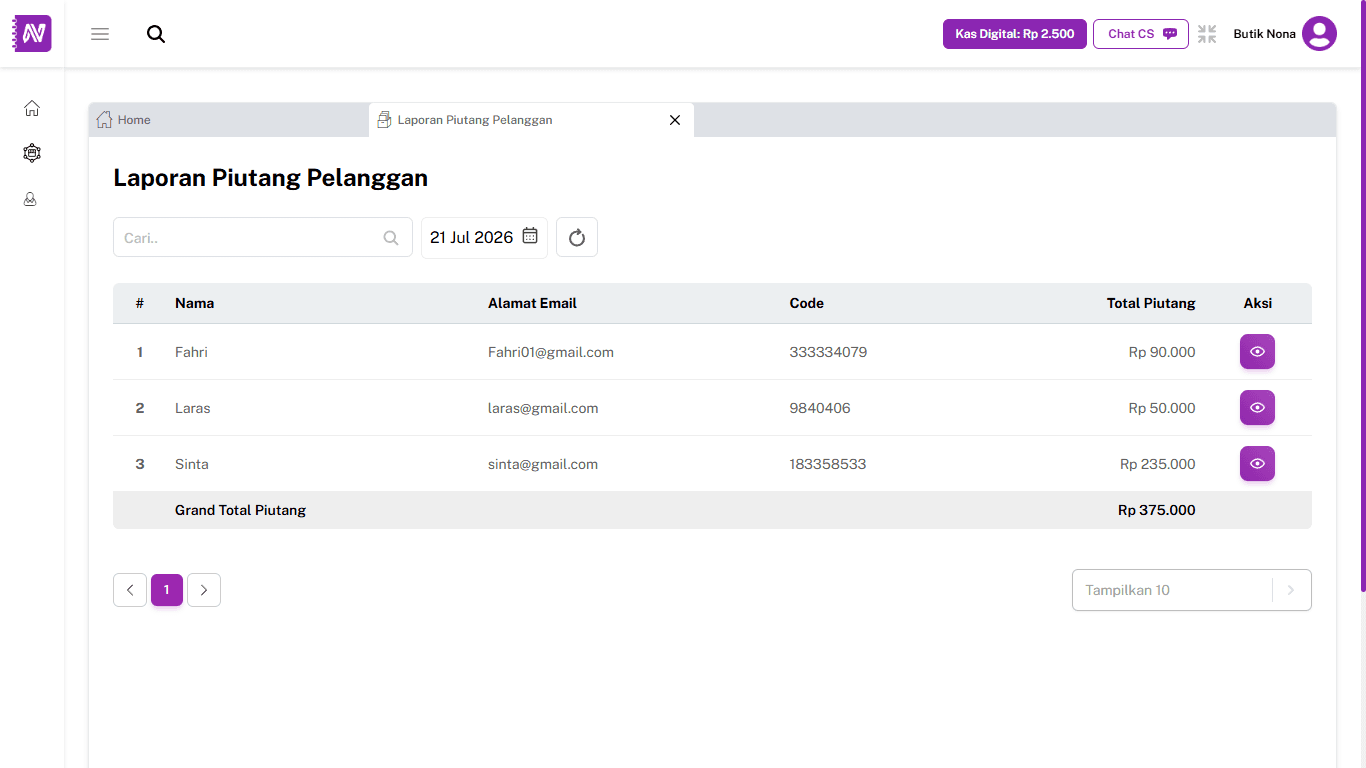Screen dimensions: 1366x768
Task: Open the 21 Jul 2026 date picker
Action: [484, 237]
